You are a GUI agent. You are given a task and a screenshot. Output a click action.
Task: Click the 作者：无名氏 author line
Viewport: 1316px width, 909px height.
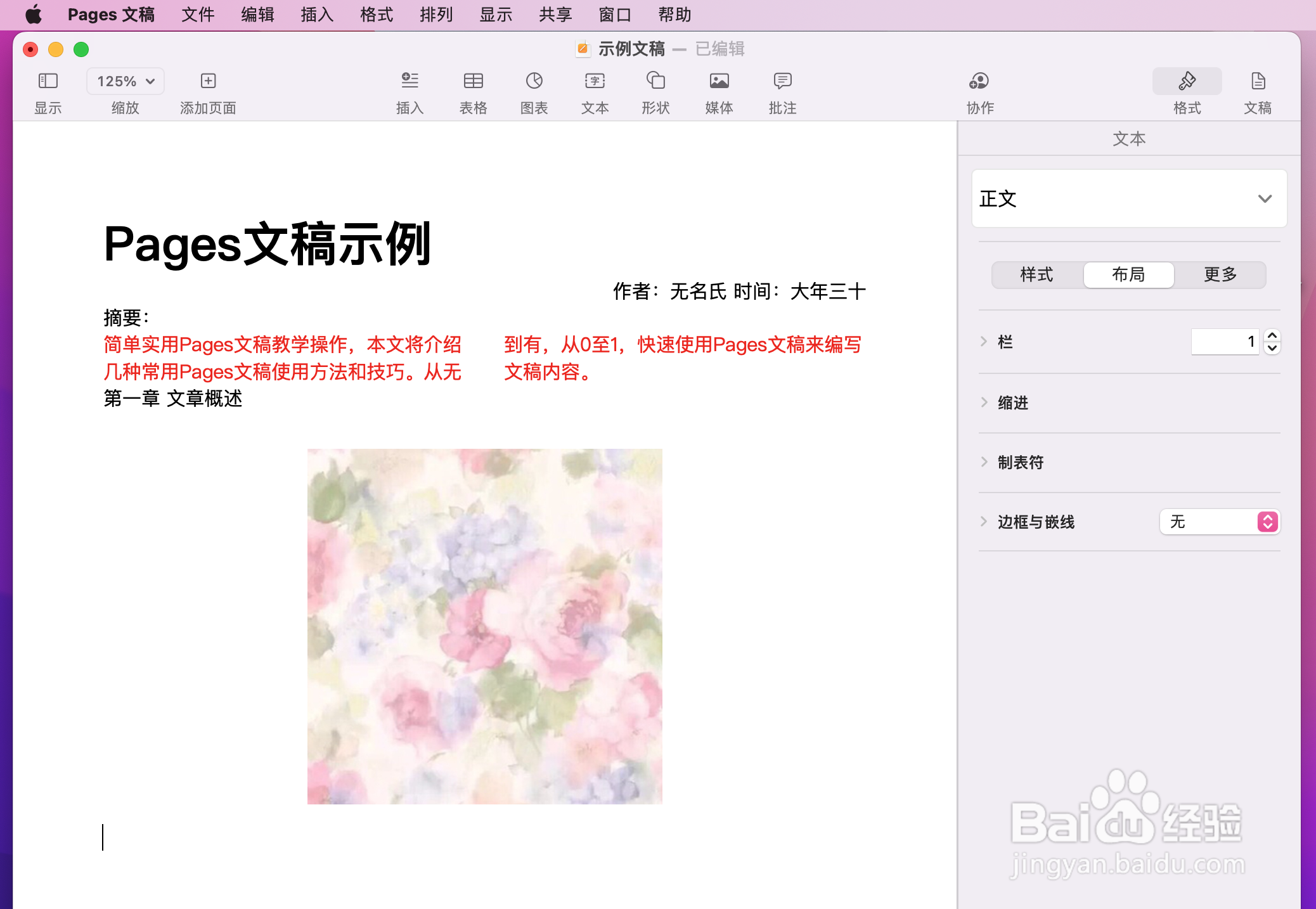click(739, 292)
